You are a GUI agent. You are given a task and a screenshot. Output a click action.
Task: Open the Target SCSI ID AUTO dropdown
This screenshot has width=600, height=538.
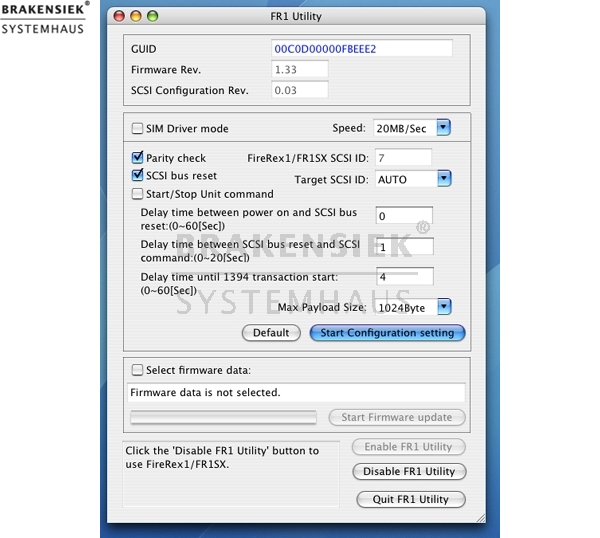444,179
